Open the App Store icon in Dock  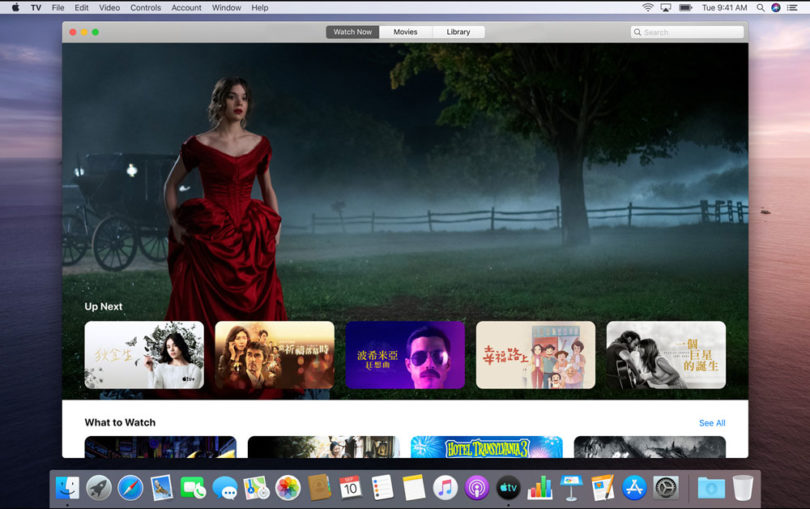pos(634,488)
